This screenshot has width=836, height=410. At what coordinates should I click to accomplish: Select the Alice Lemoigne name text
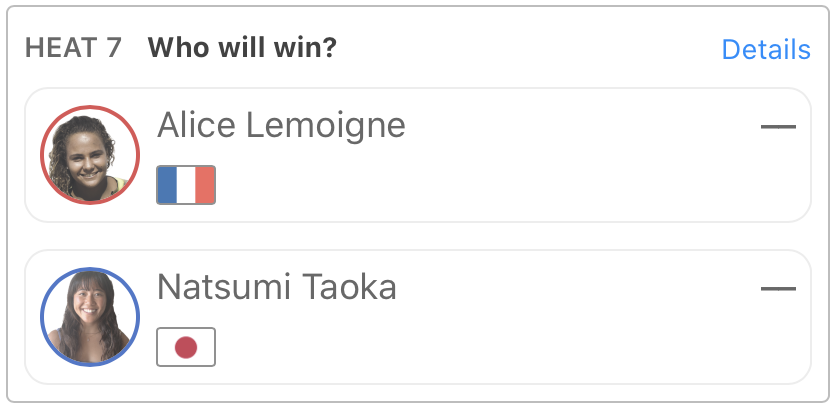[x=281, y=125]
